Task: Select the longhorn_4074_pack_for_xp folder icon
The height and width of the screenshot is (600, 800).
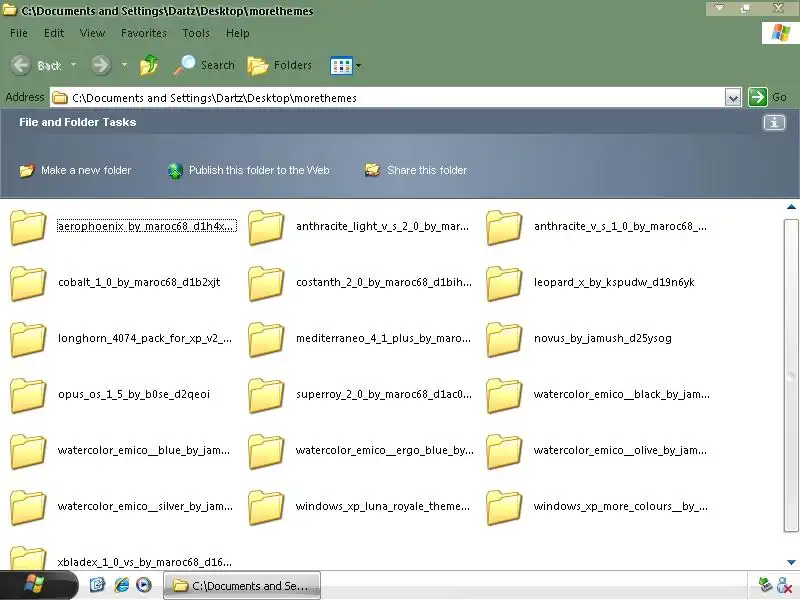Action: pyautogui.click(x=28, y=340)
